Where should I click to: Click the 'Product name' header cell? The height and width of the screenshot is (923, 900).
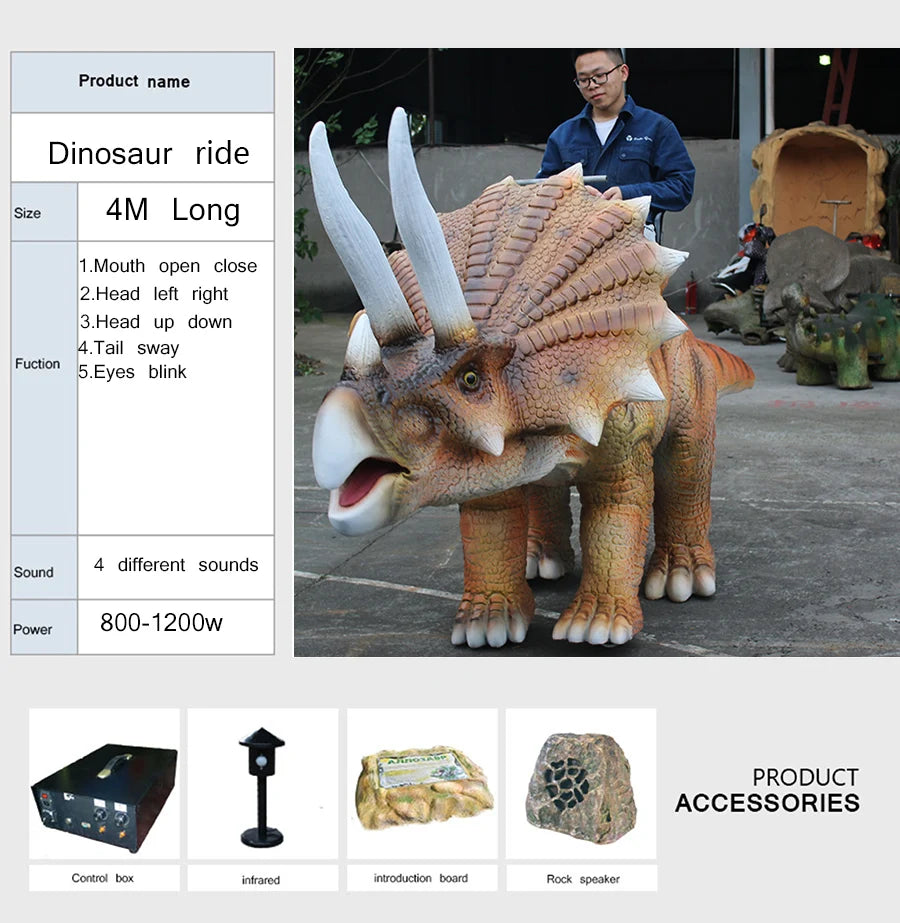coord(142,82)
